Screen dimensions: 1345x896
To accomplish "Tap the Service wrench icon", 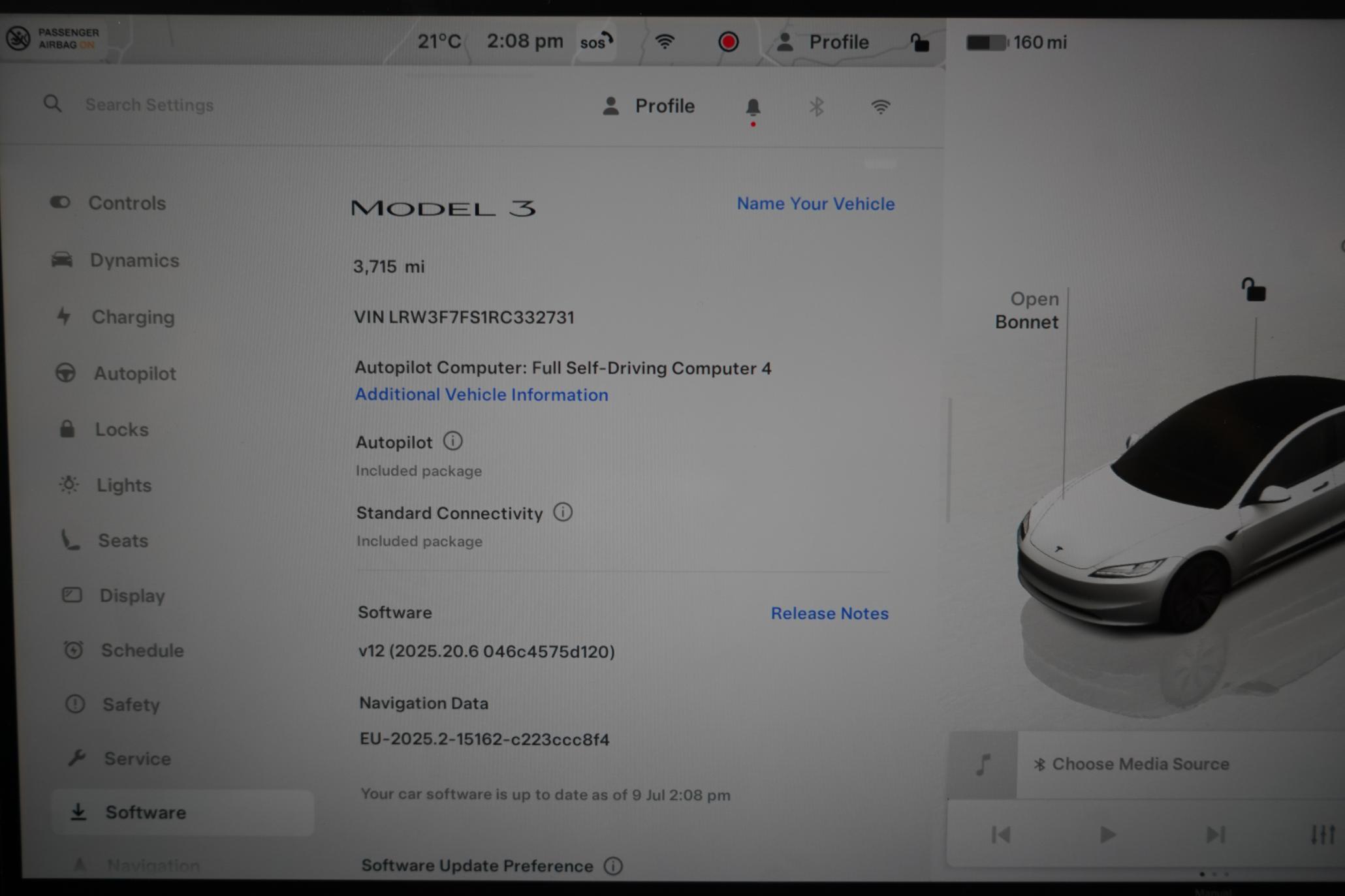I will tap(76, 758).
